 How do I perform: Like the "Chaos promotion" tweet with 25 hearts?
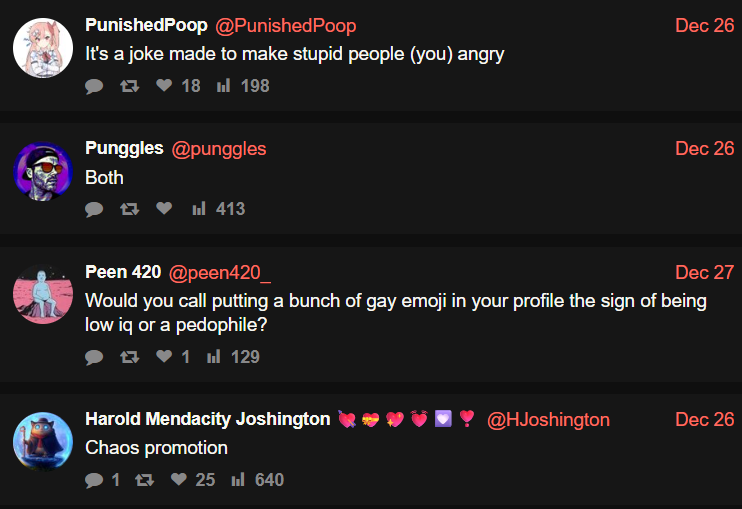tap(179, 479)
